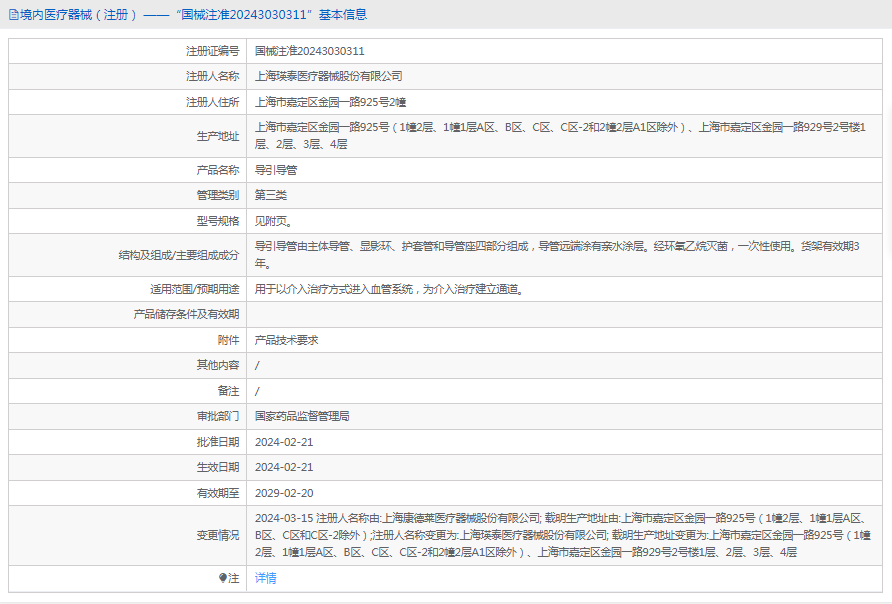Select the 备注 label

coord(229,391)
